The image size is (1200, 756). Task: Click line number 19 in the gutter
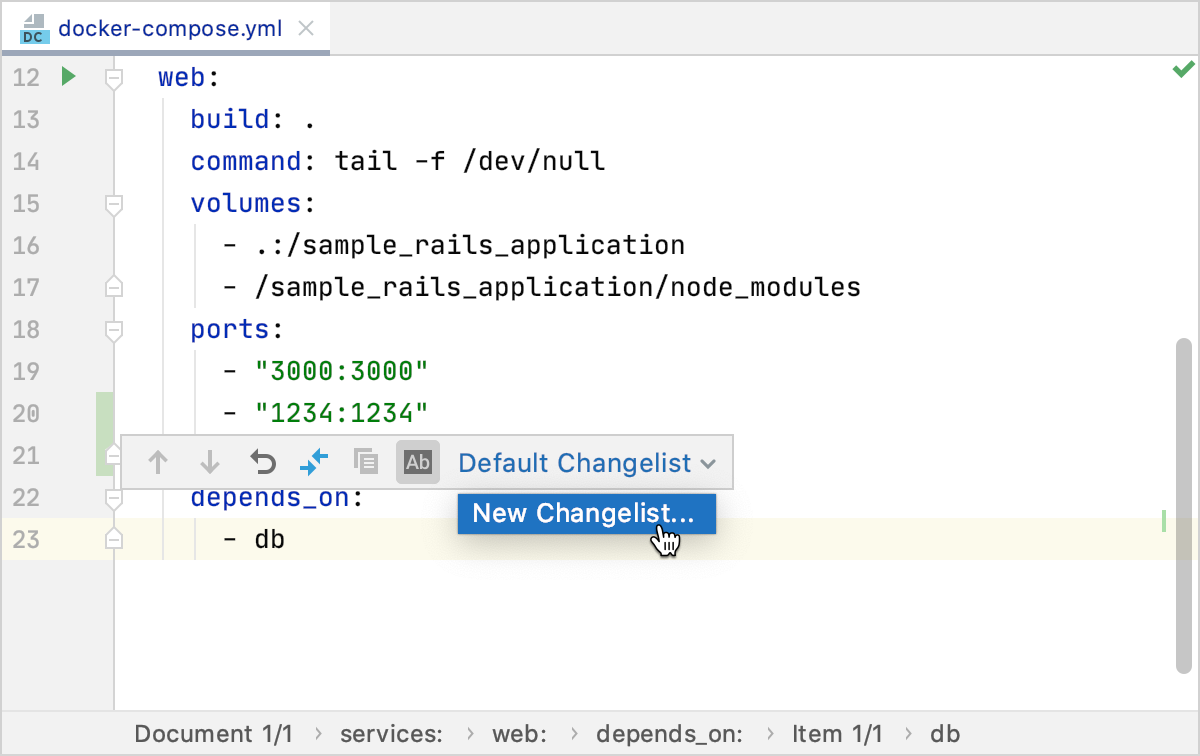tap(26, 371)
